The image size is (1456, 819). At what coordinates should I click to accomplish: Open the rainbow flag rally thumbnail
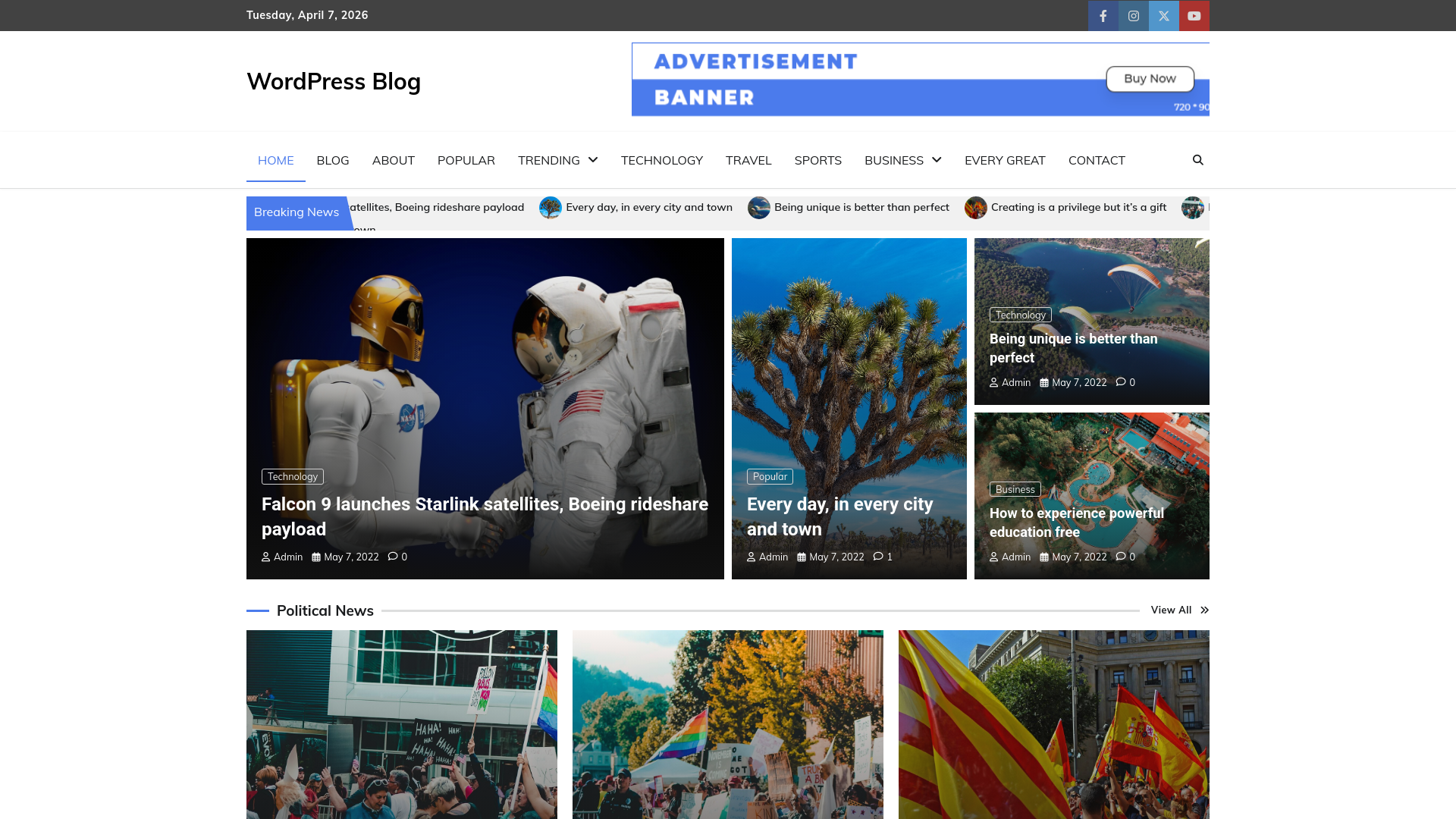click(728, 724)
